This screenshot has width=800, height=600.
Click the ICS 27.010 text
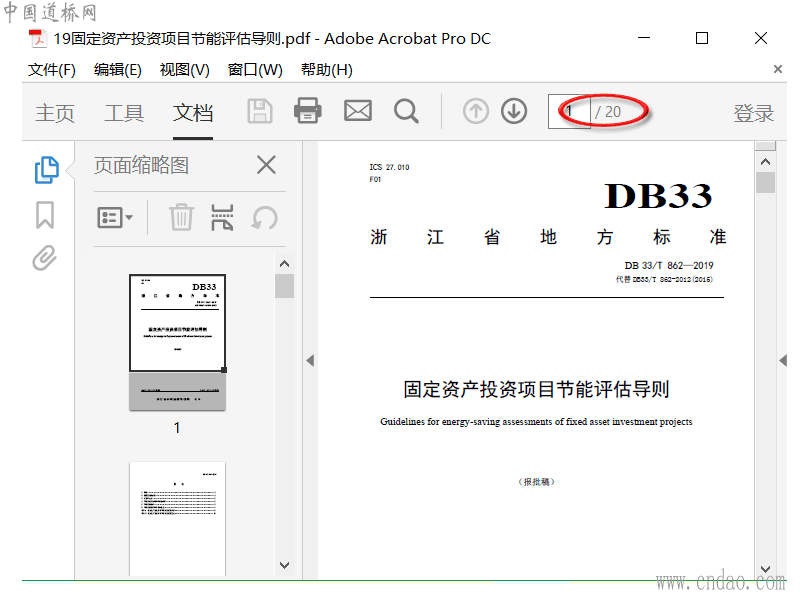coord(389,167)
